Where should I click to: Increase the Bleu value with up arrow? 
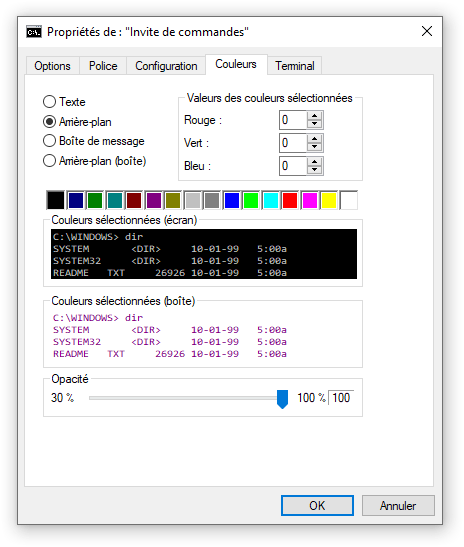pyautogui.click(x=315, y=162)
